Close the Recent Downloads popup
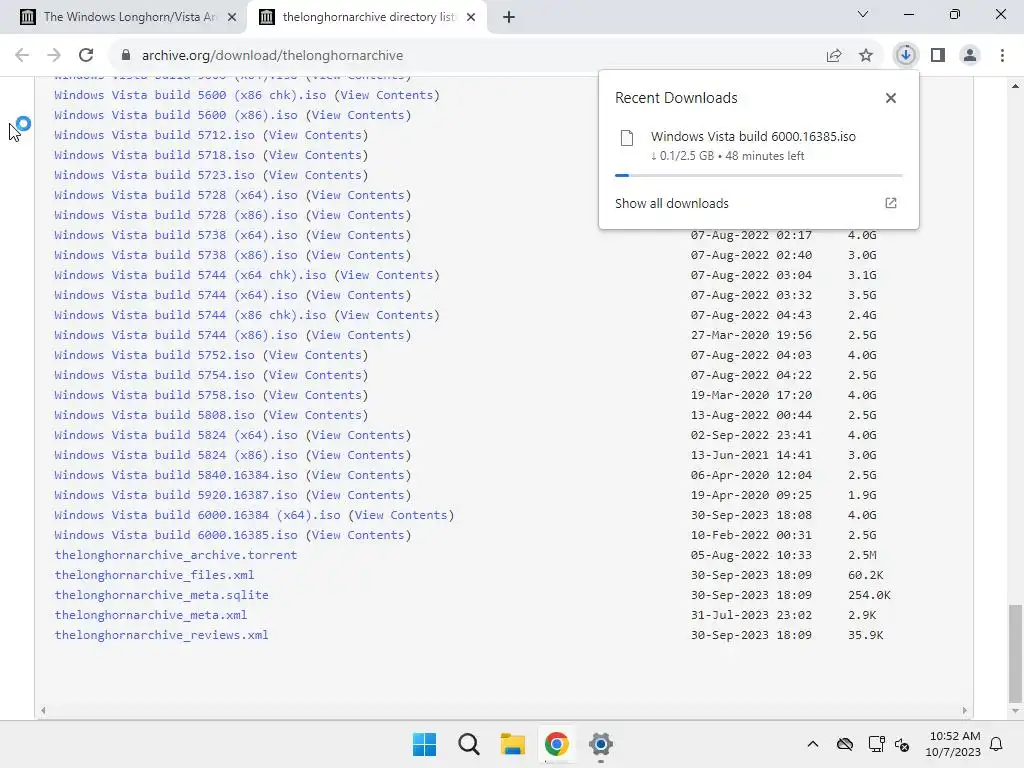The image size is (1024, 768). 891,98
